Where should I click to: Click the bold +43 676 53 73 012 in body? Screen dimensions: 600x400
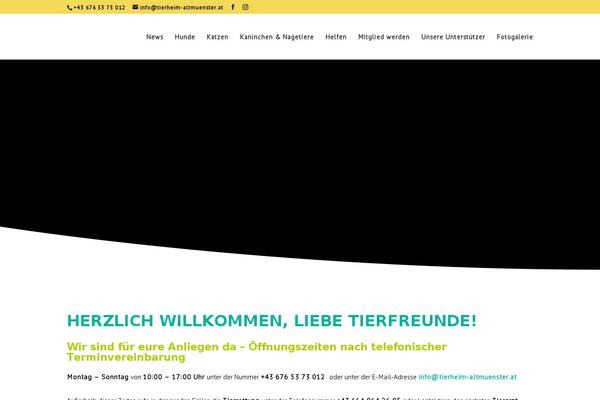293,377
